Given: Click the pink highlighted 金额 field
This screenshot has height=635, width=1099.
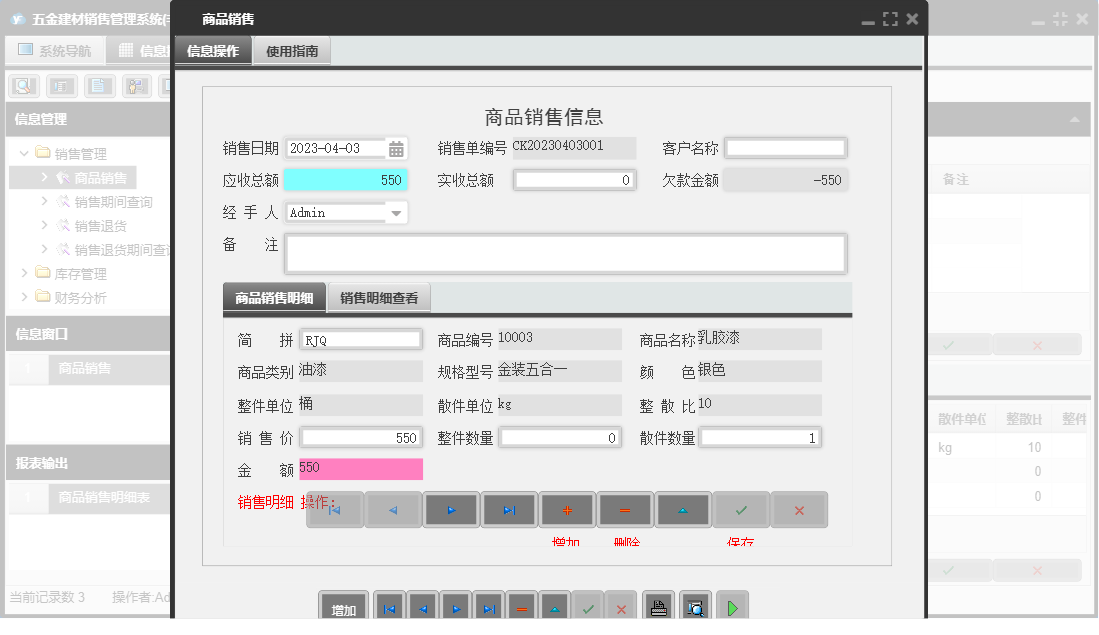Looking at the screenshot, I should [360, 468].
